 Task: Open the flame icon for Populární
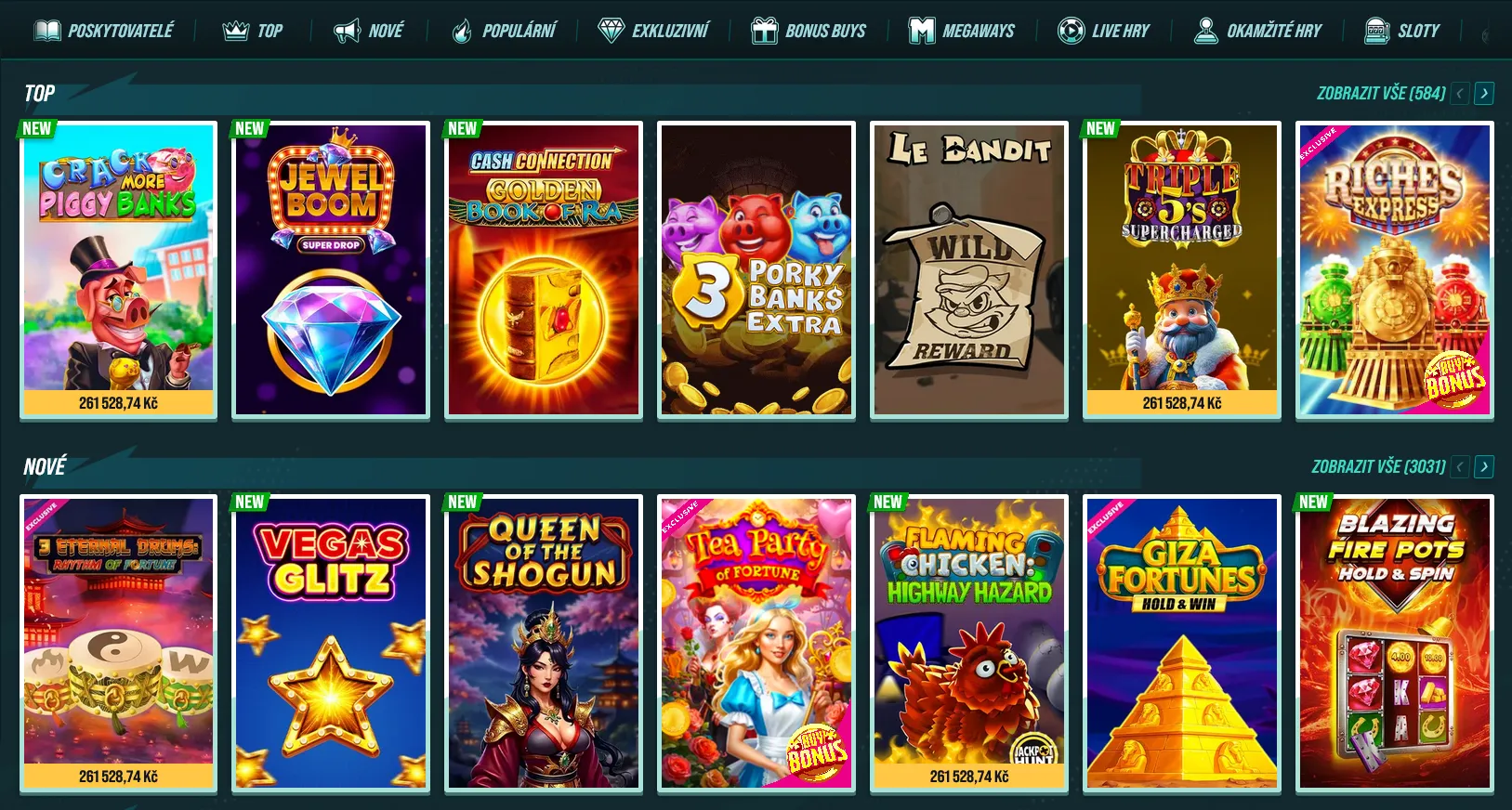click(461, 31)
